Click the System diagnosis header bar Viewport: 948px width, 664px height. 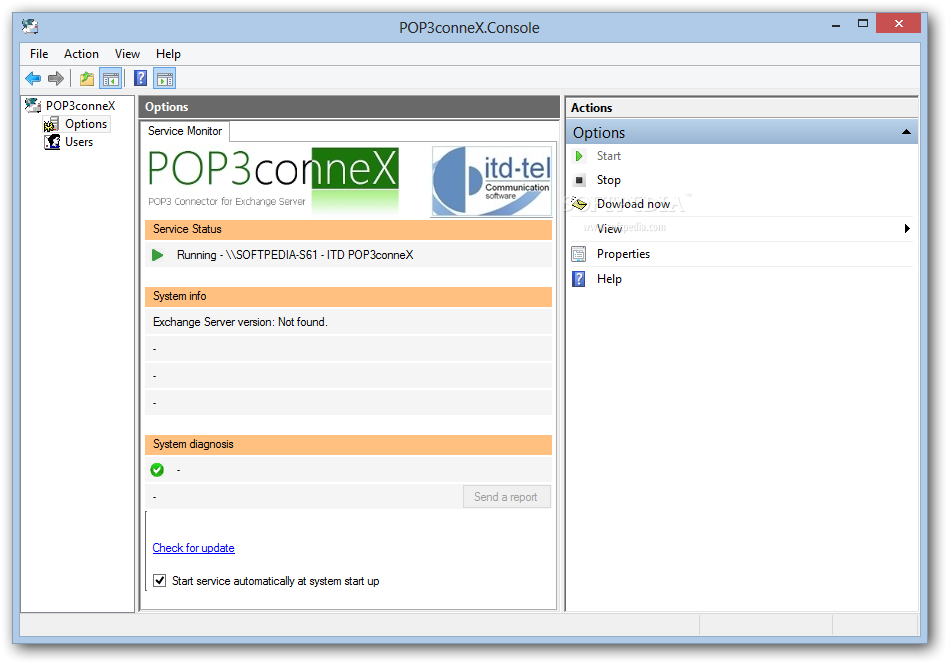(348, 444)
